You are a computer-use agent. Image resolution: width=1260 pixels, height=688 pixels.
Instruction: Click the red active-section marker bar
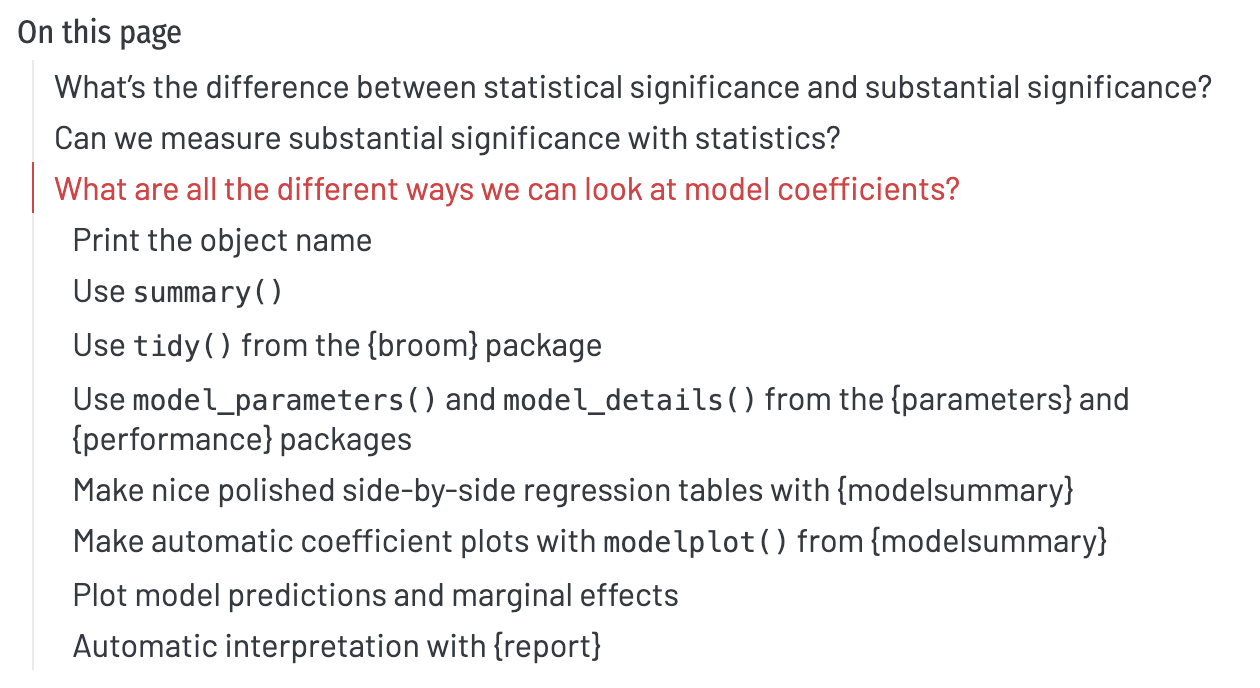33,188
